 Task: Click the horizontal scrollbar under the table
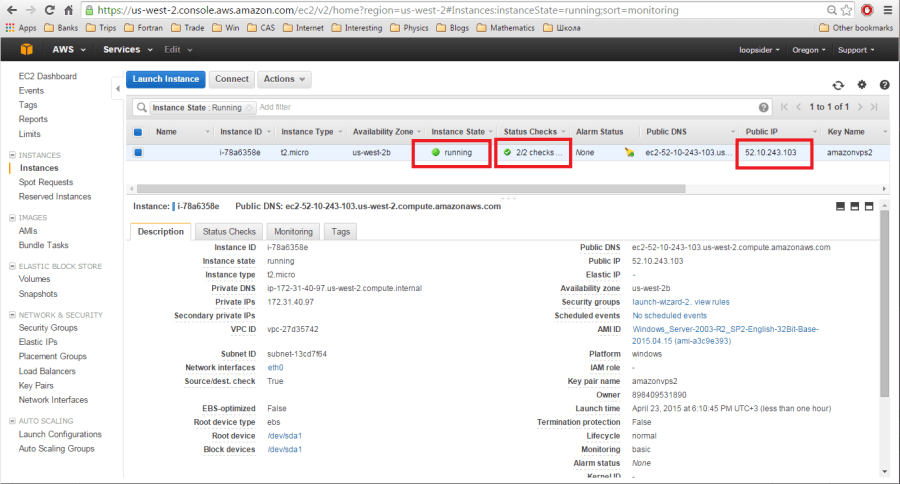point(411,188)
